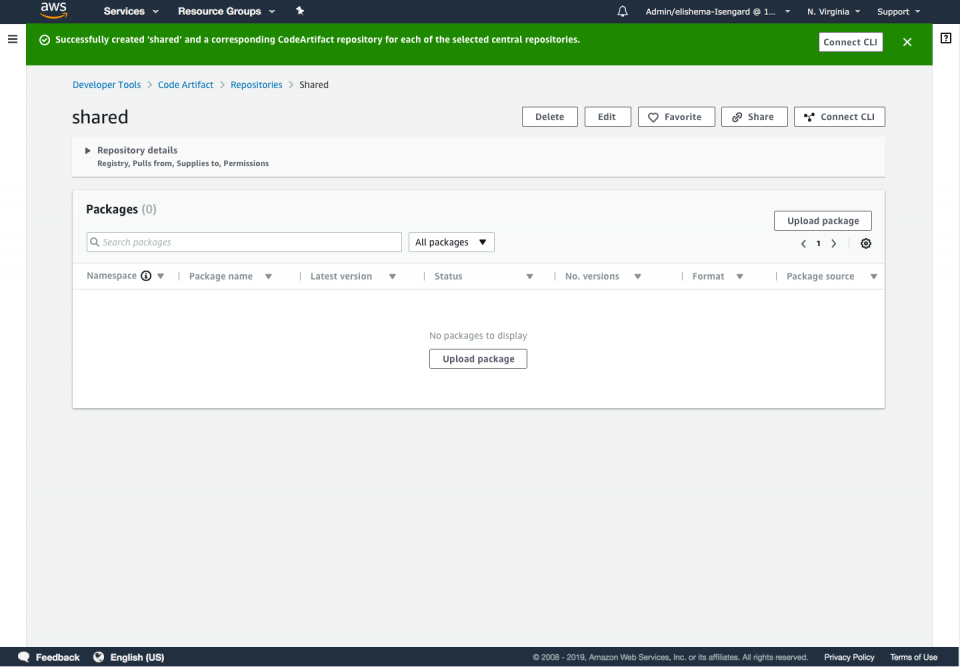Open the AWS home logo
This screenshot has height=667, width=960.
tap(54, 10)
